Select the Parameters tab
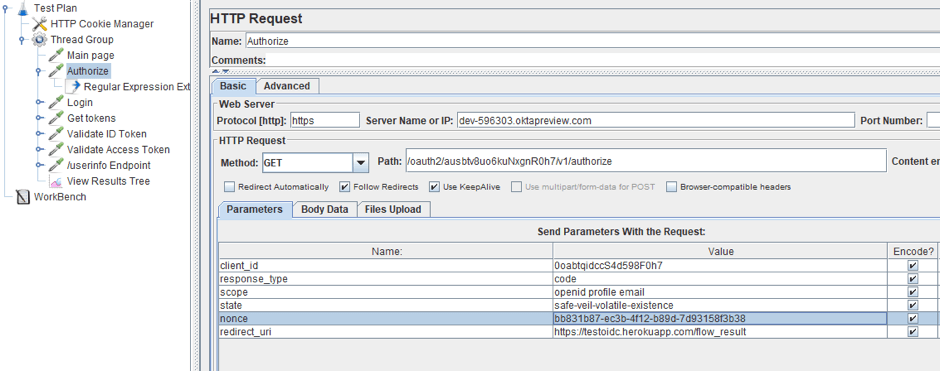The image size is (940, 371). (255, 209)
